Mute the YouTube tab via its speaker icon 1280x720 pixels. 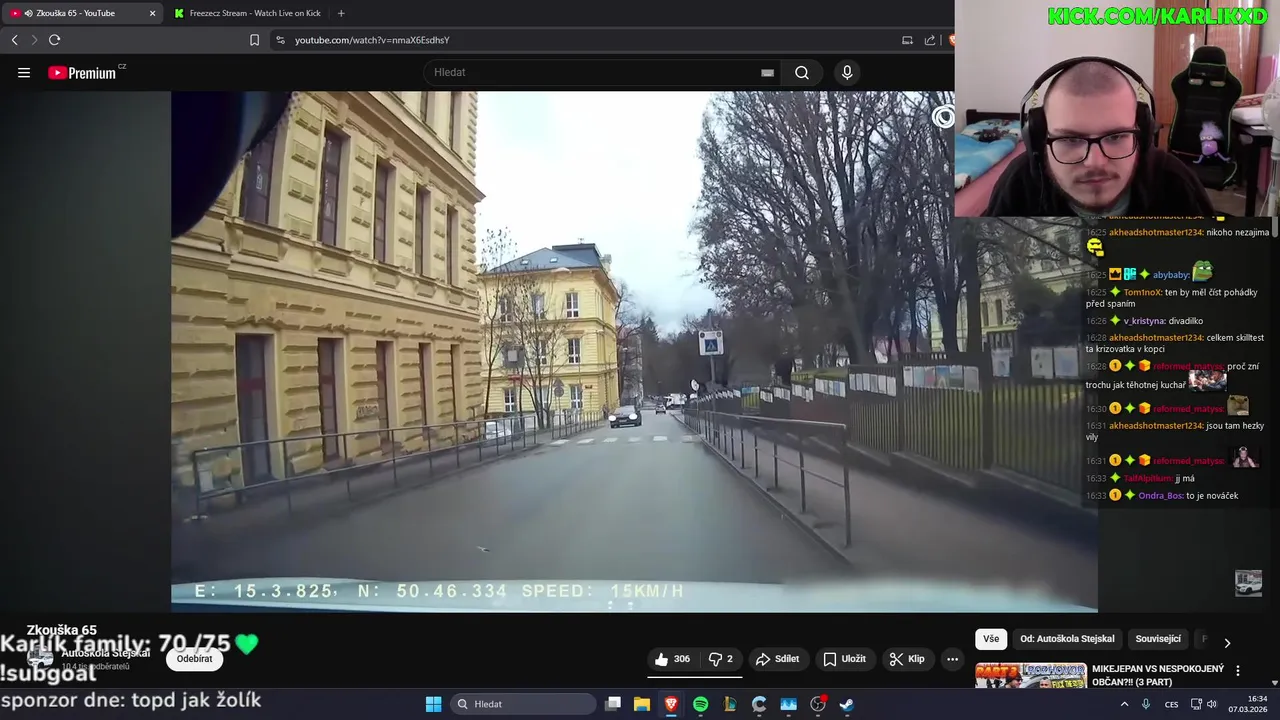[28, 13]
